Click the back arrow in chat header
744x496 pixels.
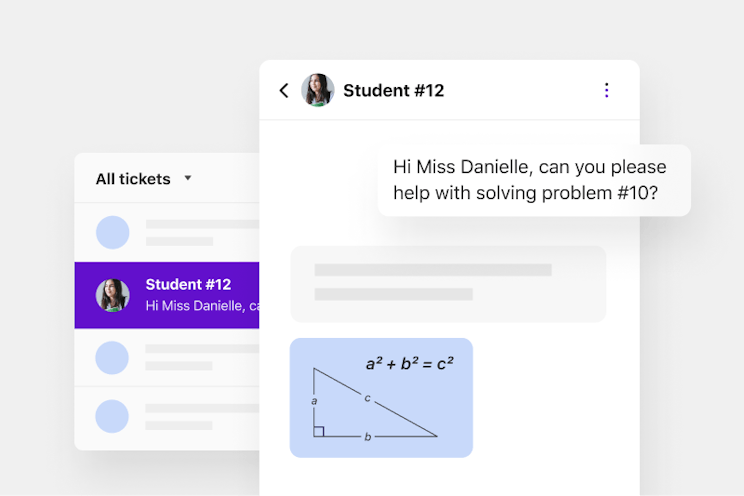pos(284,91)
